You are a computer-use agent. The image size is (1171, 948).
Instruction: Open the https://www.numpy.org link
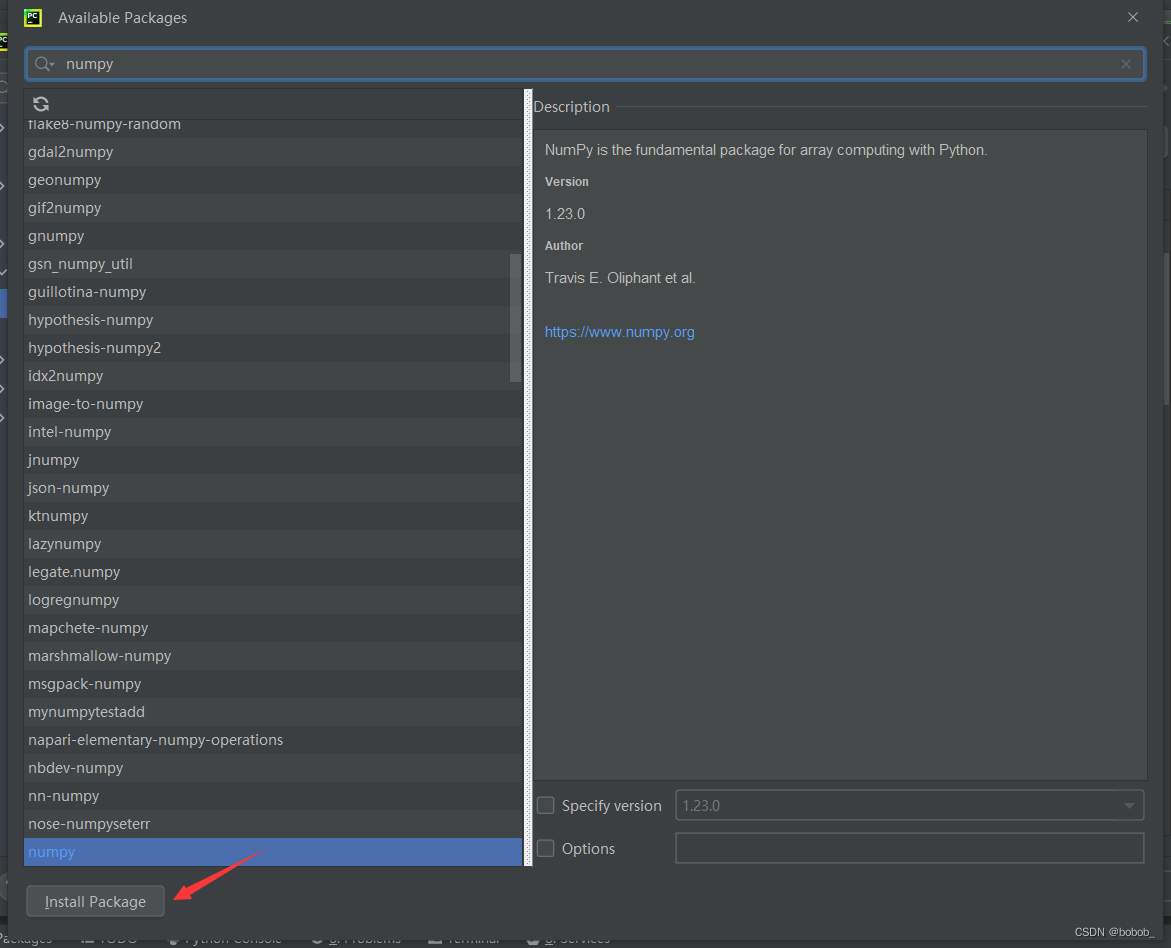[619, 332]
